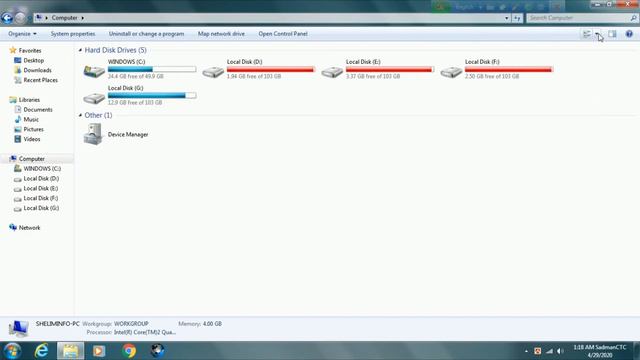
Task: Select WINDOWS (C:) in navigation tree
Action: (x=42, y=169)
